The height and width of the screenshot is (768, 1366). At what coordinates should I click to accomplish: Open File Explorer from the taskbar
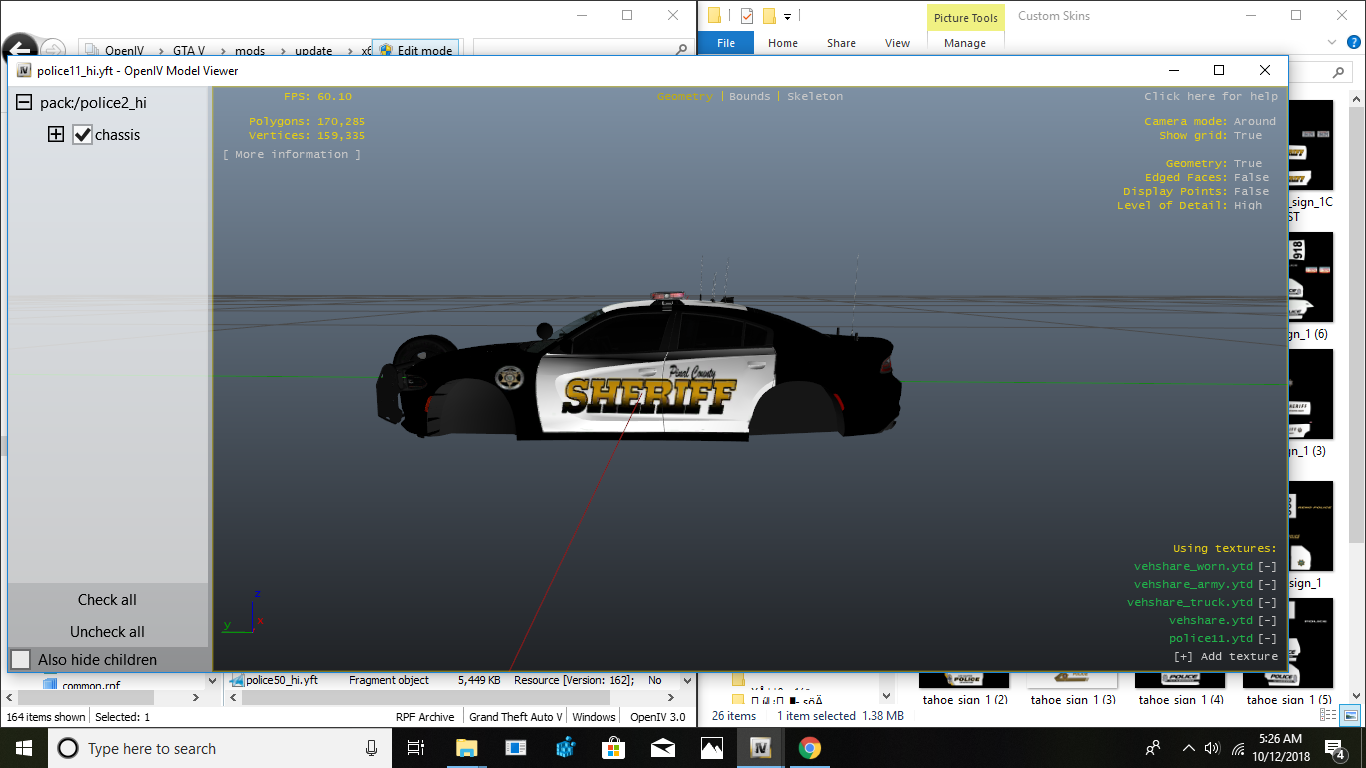point(466,748)
